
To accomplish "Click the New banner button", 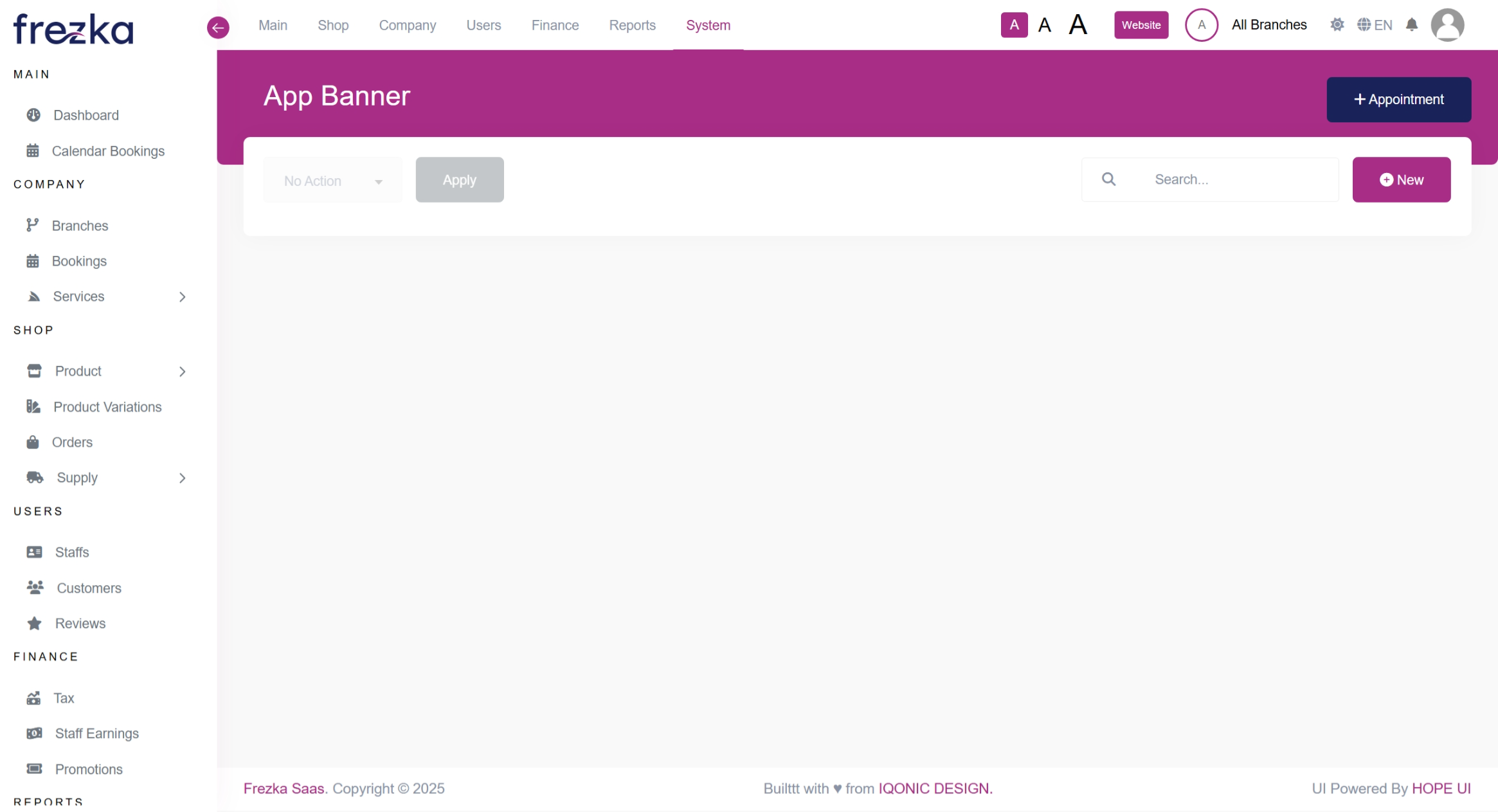I will [x=1401, y=180].
